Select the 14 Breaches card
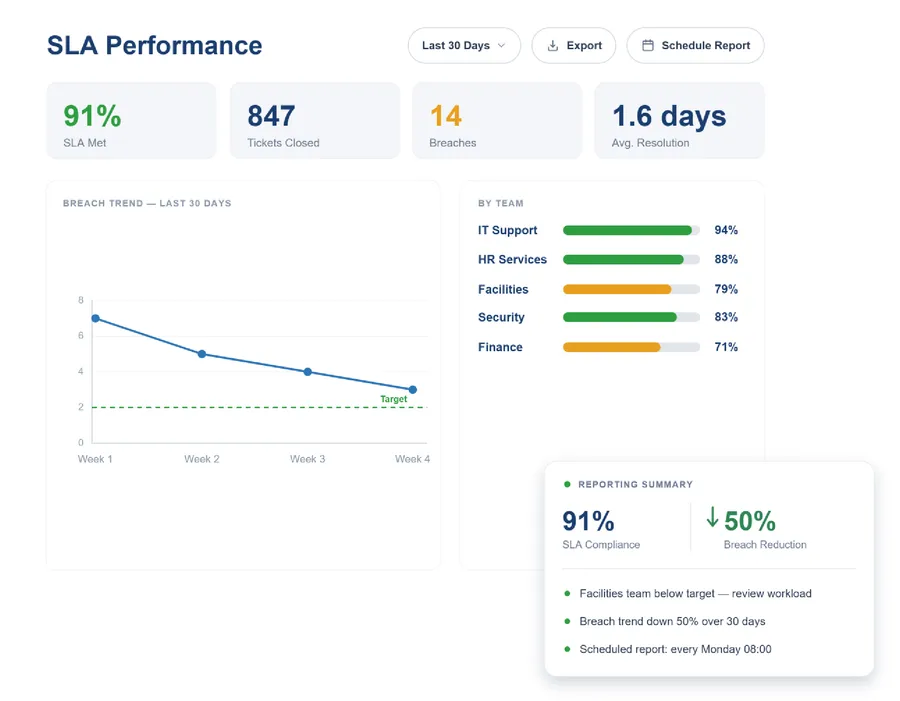Image resolution: width=900 pixels, height=701 pixels. 497,121
